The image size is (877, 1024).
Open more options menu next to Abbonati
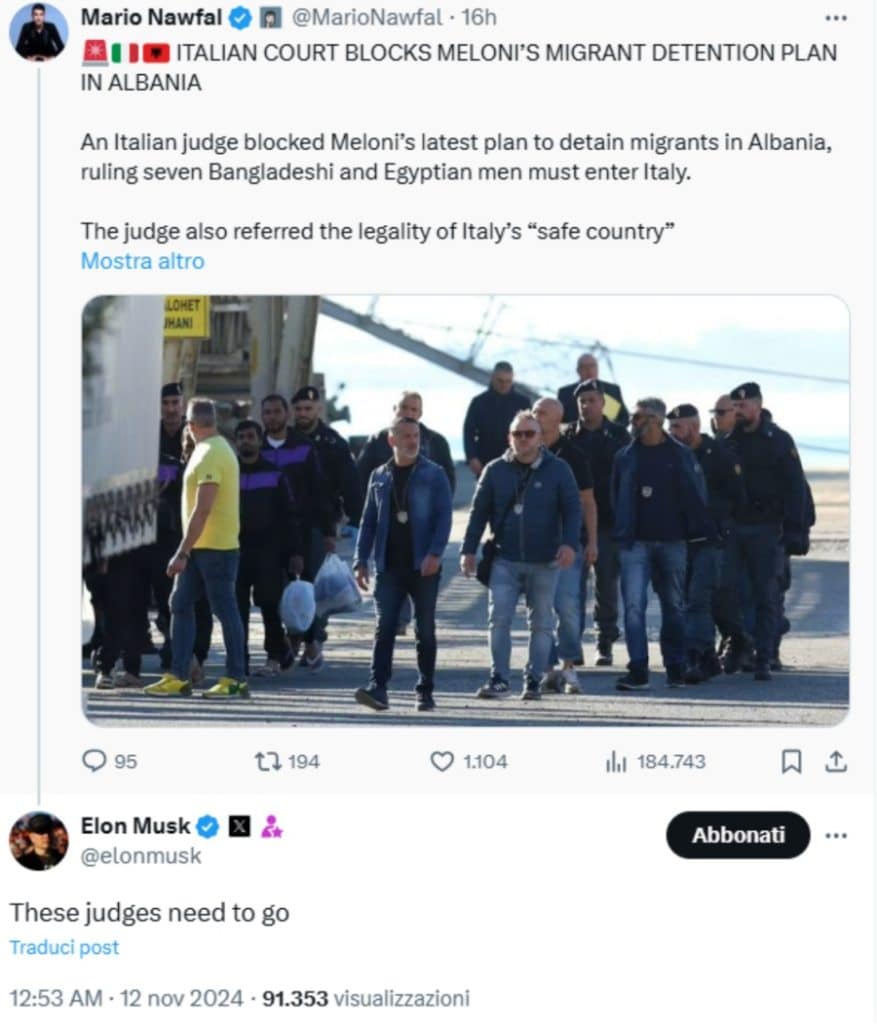[x=836, y=835]
